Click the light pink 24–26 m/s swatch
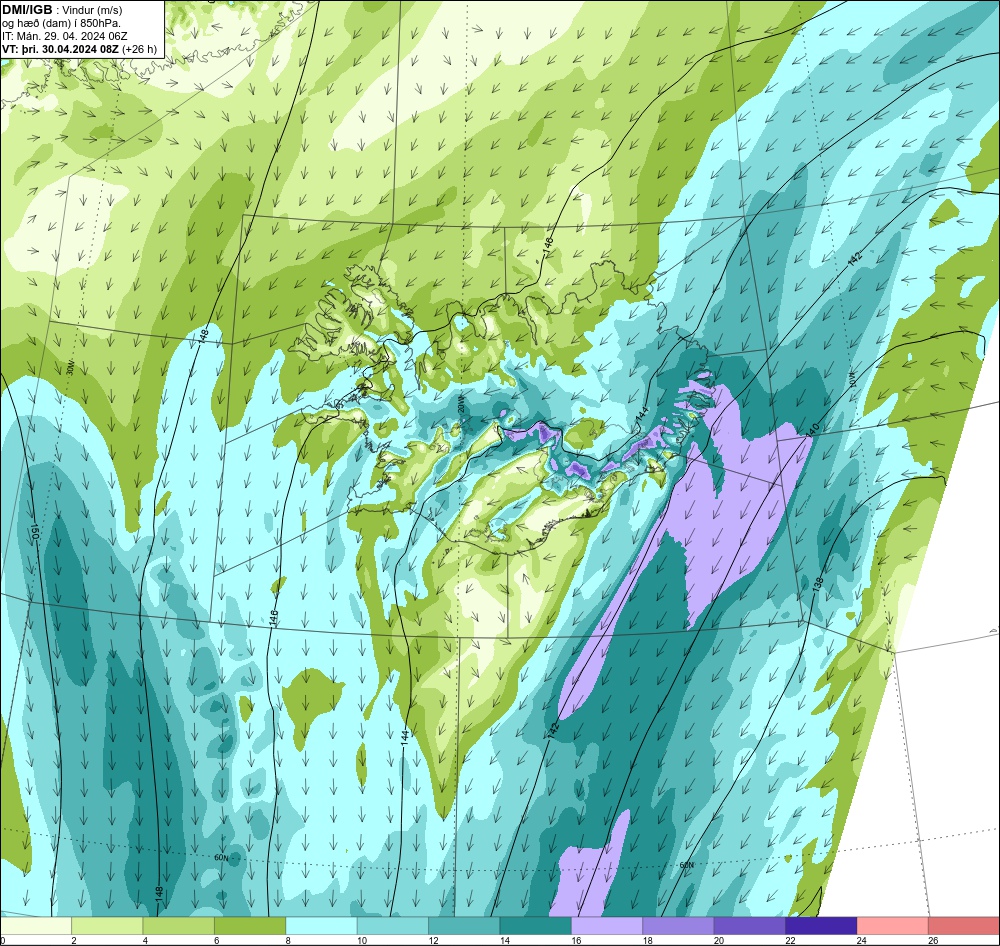Image resolution: width=1000 pixels, height=946 pixels. tap(893, 926)
